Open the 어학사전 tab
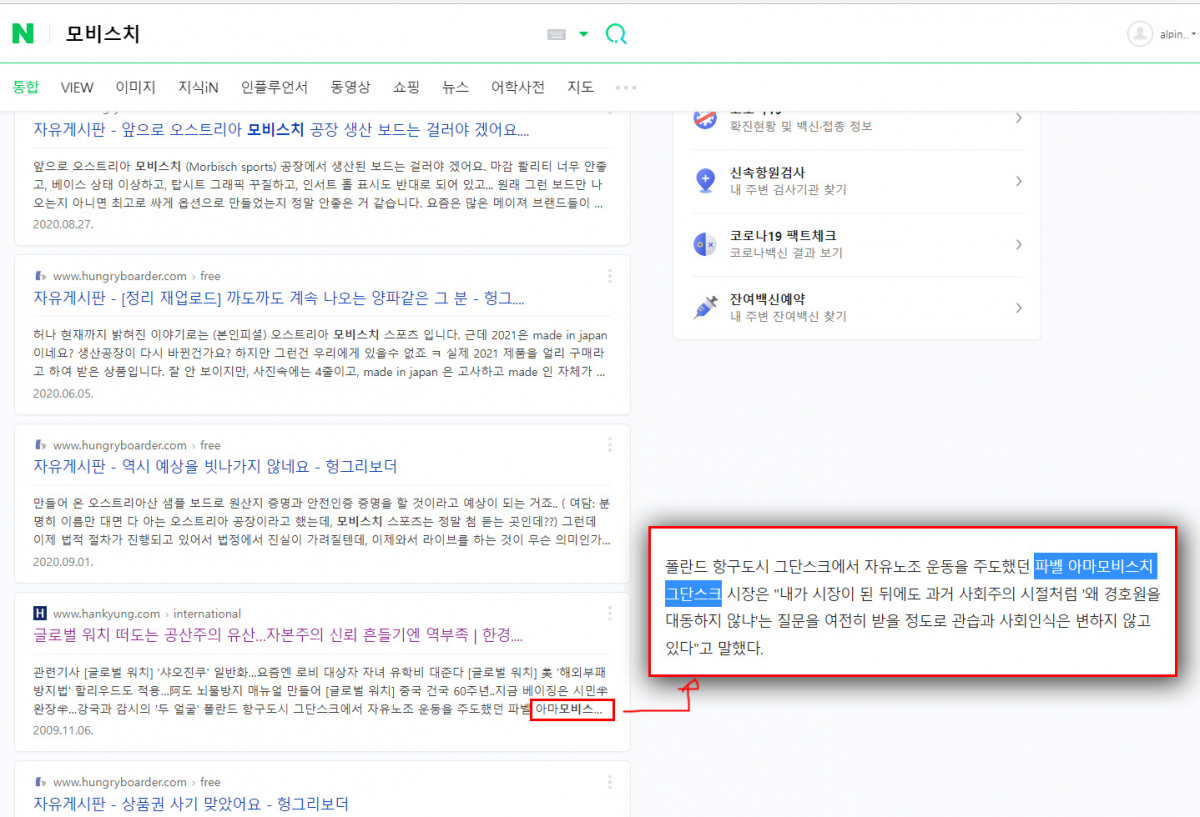The image size is (1200, 817). click(518, 87)
